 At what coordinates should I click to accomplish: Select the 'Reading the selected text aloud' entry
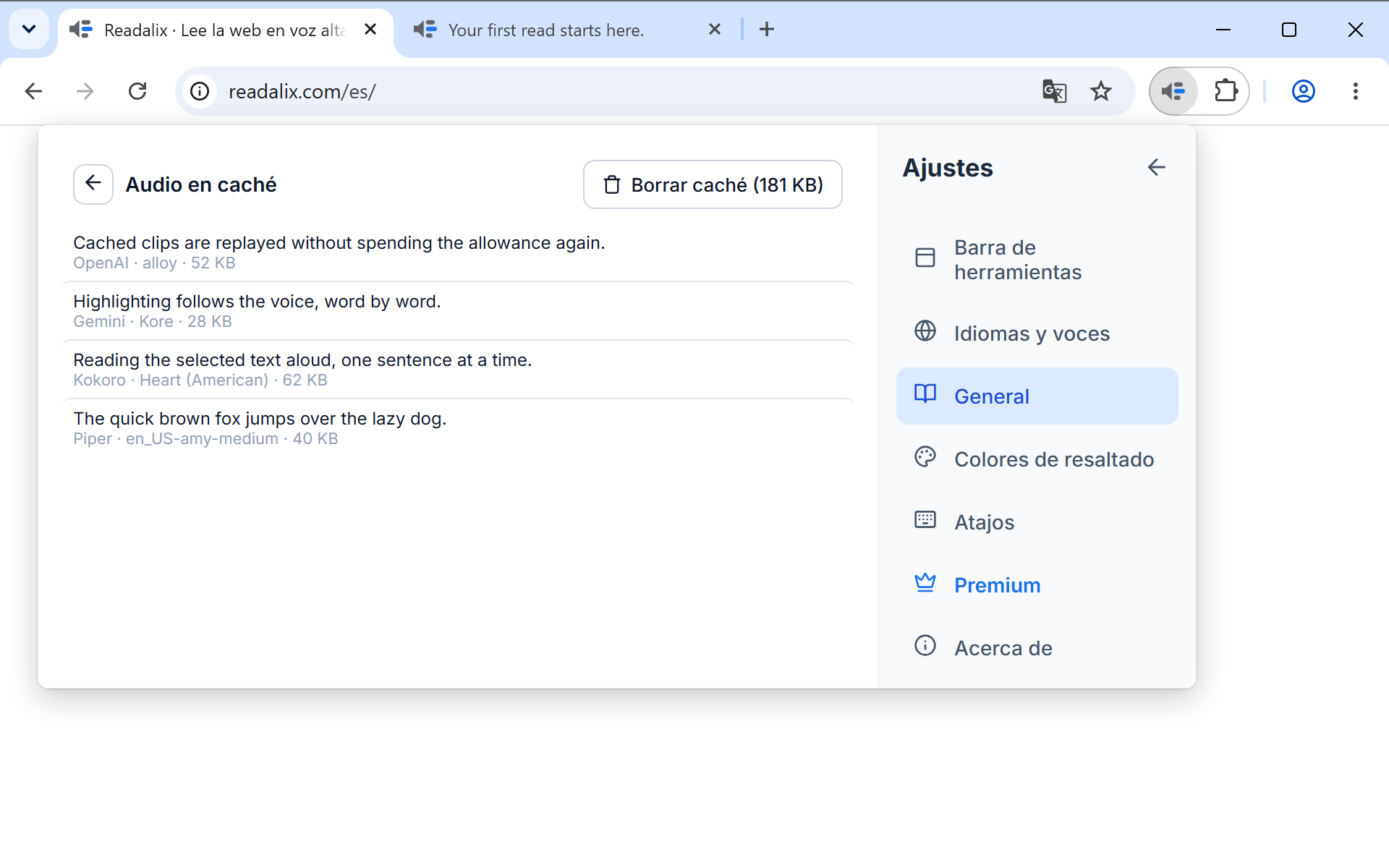tap(458, 370)
